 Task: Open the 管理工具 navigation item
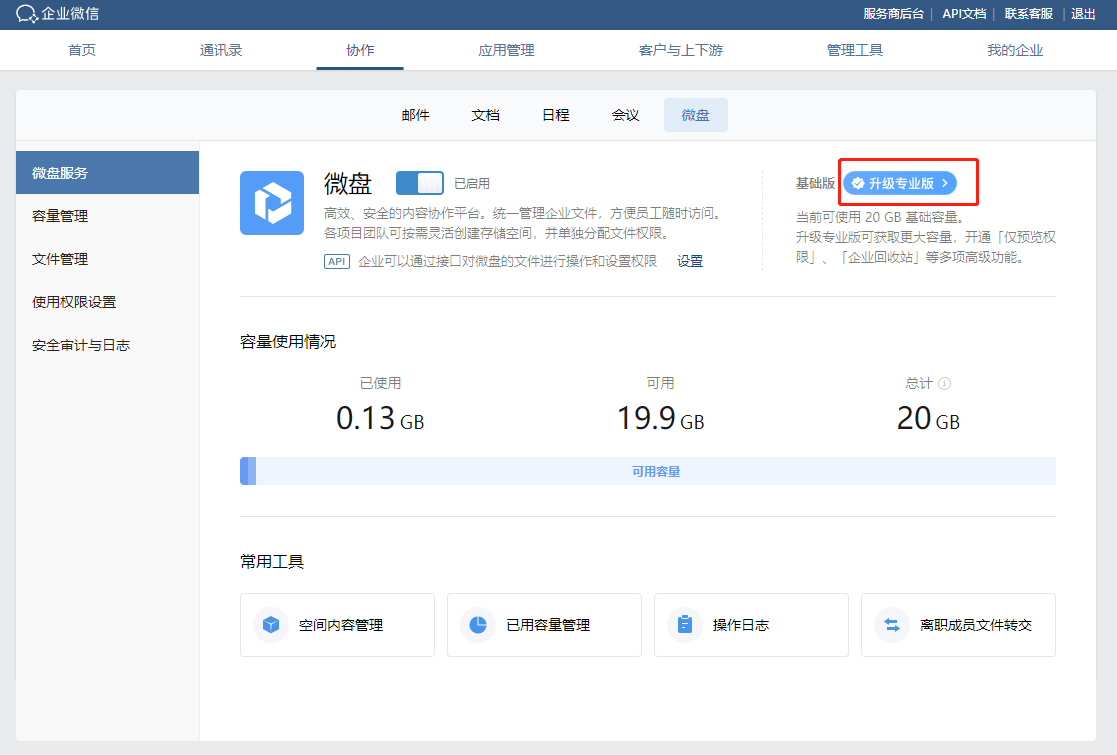click(855, 50)
